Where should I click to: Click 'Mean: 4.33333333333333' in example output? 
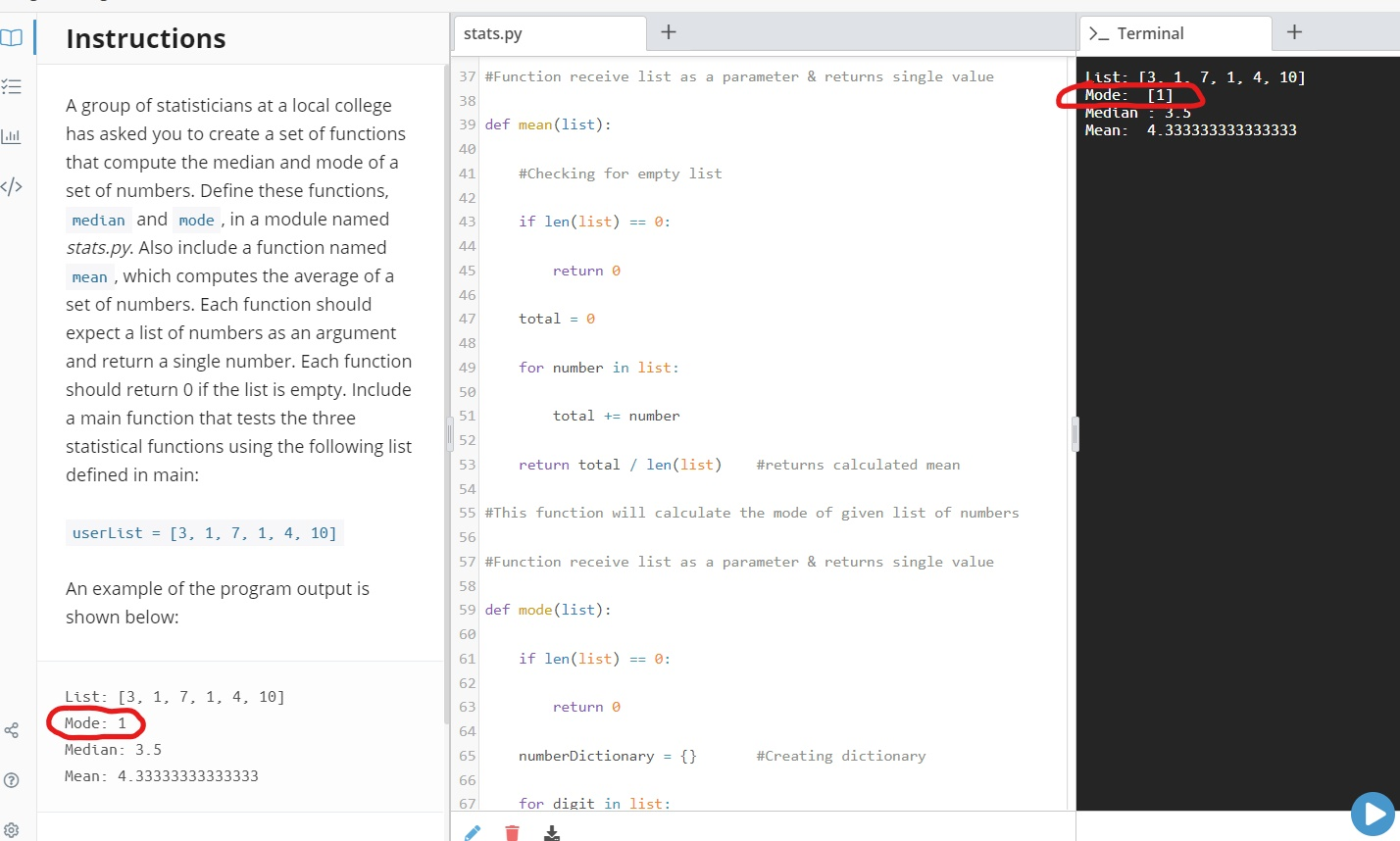coord(162,776)
